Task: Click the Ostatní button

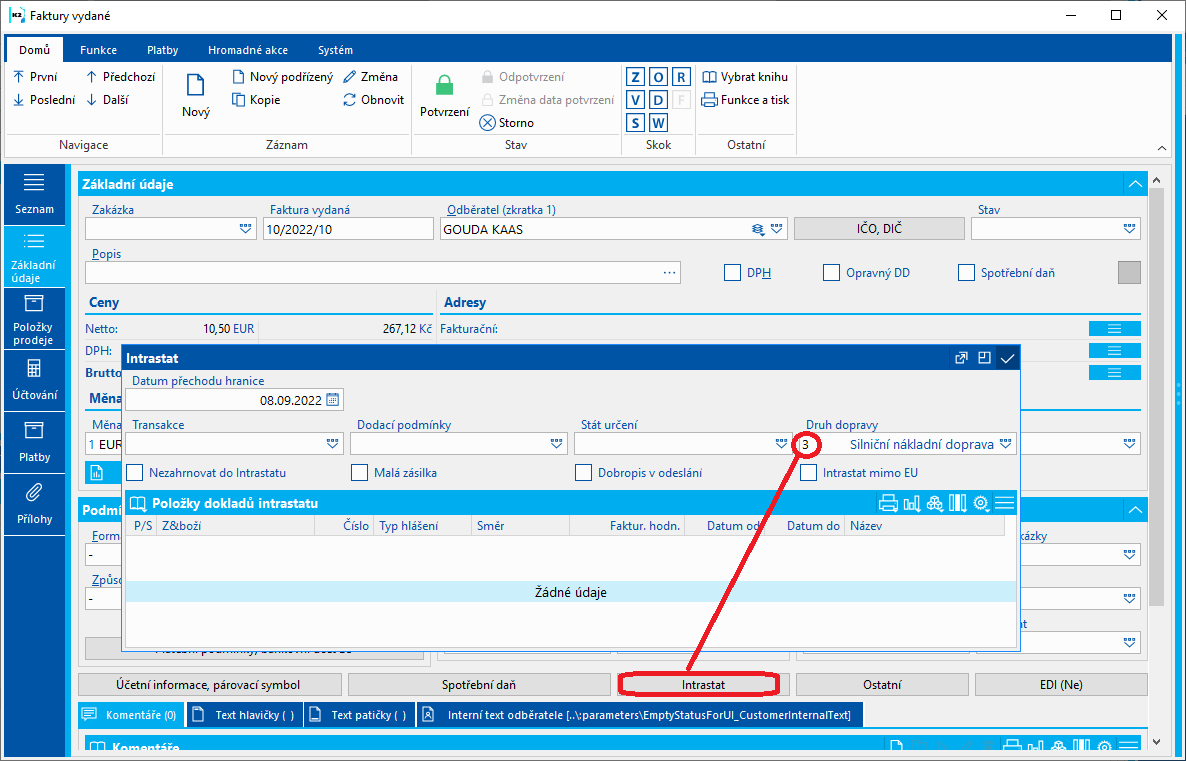Action: click(882, 685)
